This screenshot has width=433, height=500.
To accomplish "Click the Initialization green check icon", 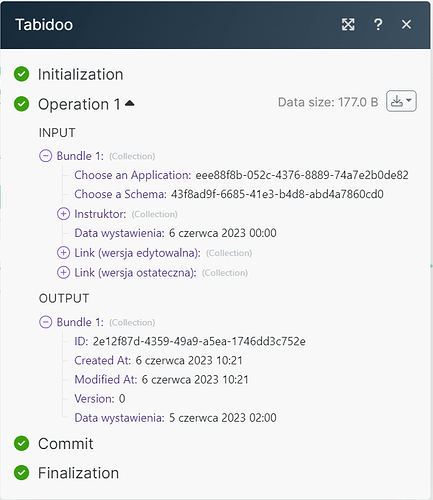I will click(x=22, y=74).
